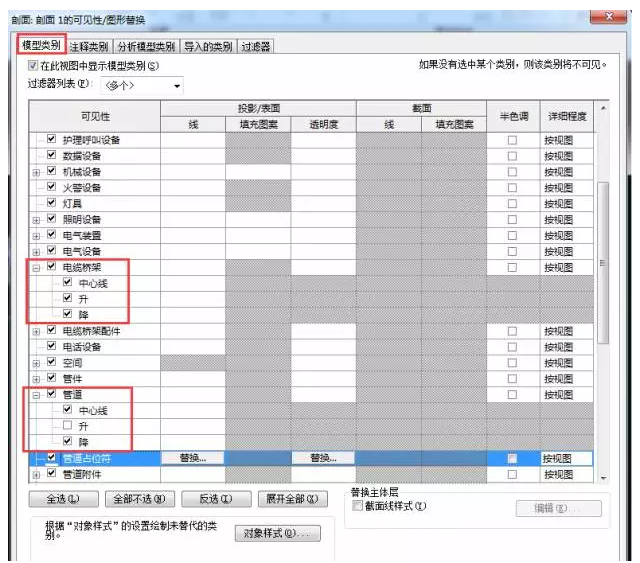Toggle 升 checkbox under 电缆桥架
This screenshot has width=640, height=563.
pos(68,298)
